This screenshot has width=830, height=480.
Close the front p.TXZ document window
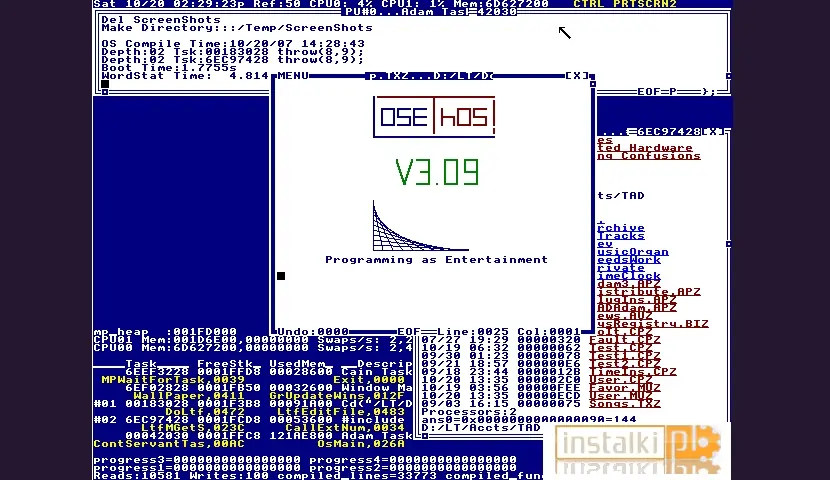[x=576, y=76]
